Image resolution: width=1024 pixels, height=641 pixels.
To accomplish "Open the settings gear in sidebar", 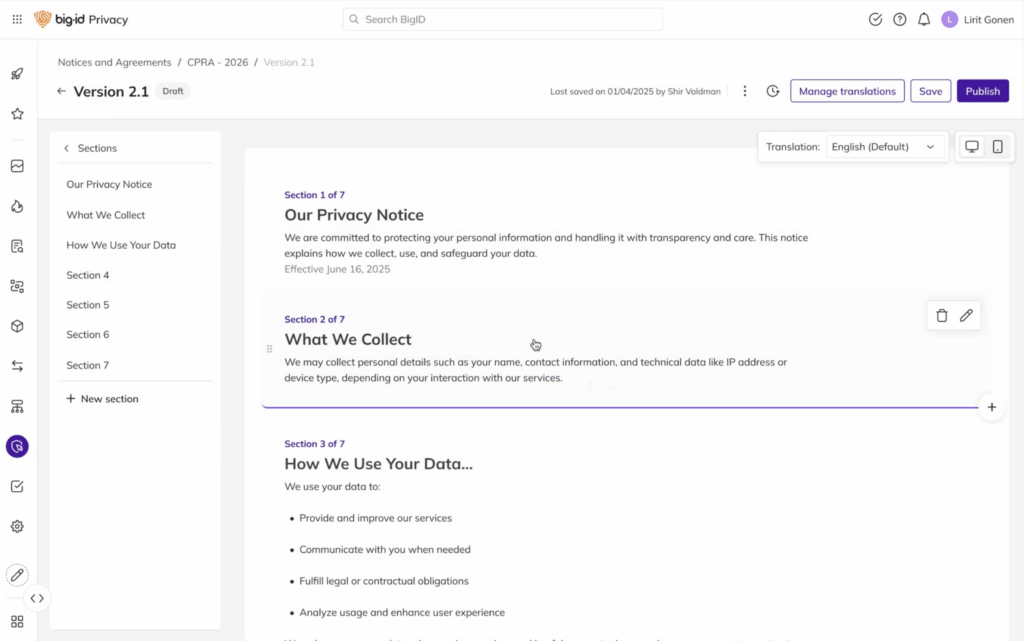I will (17, 526).
